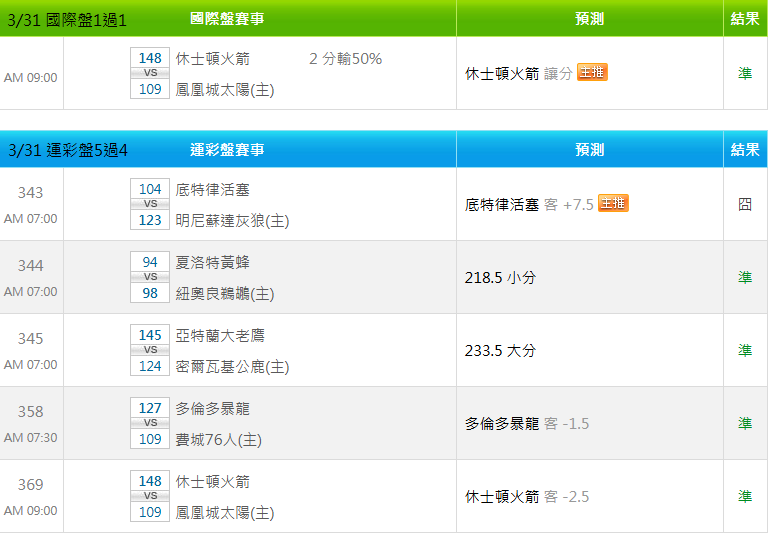Viewport: 768px width, 533px height.
Task: Click result 準 in the 國際盤 row
Action: point(745,73)
